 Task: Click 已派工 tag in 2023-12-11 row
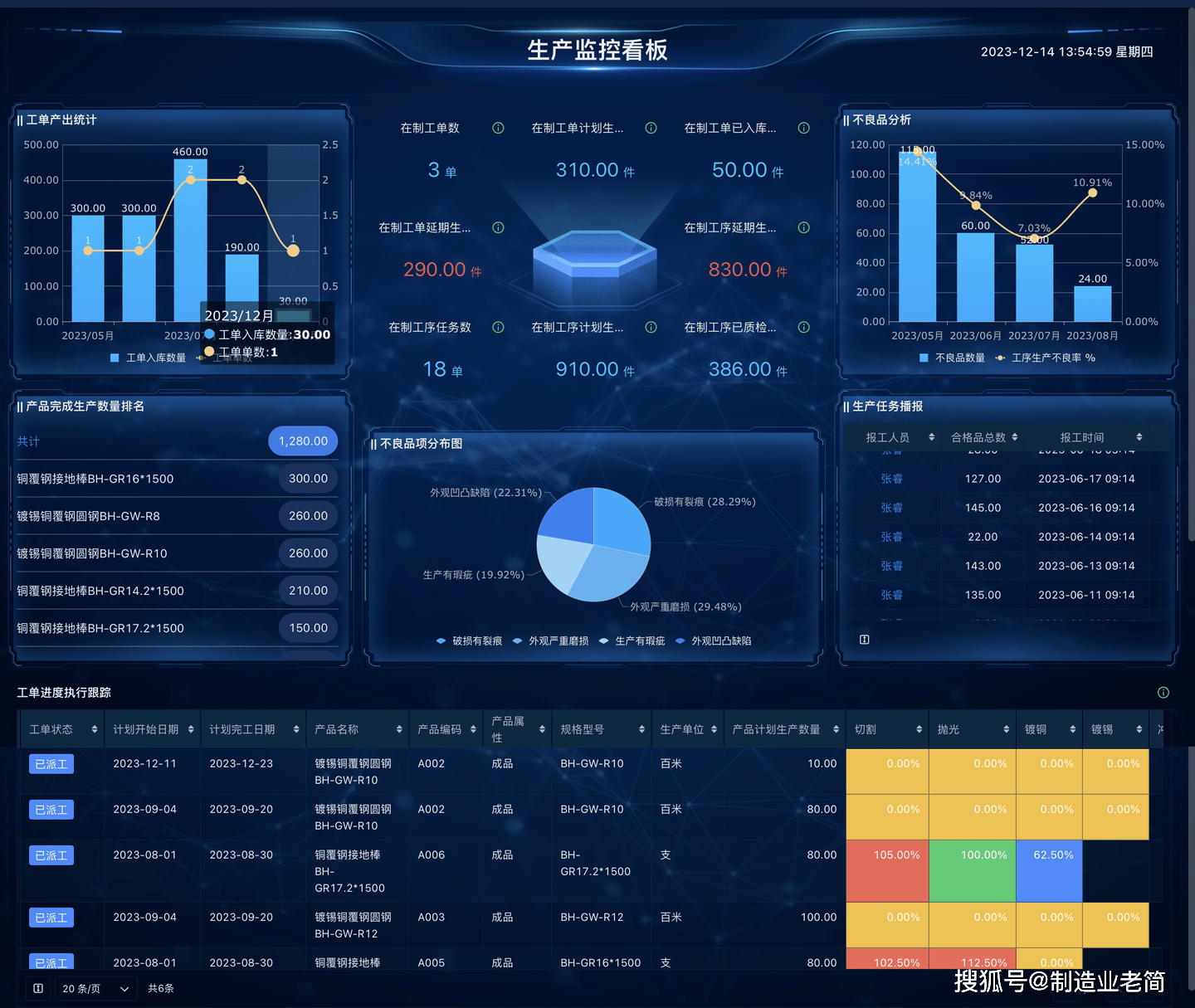tap(51, 764)
